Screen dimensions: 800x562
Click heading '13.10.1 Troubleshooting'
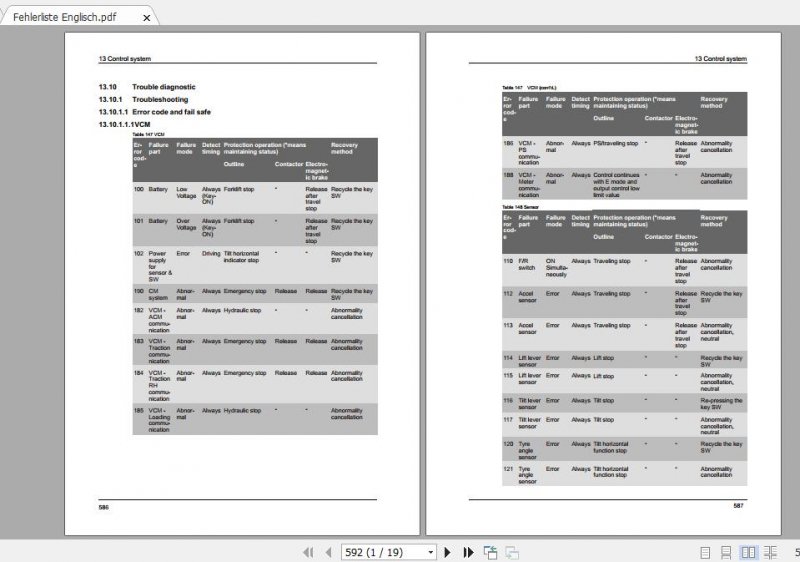[143, 99]
